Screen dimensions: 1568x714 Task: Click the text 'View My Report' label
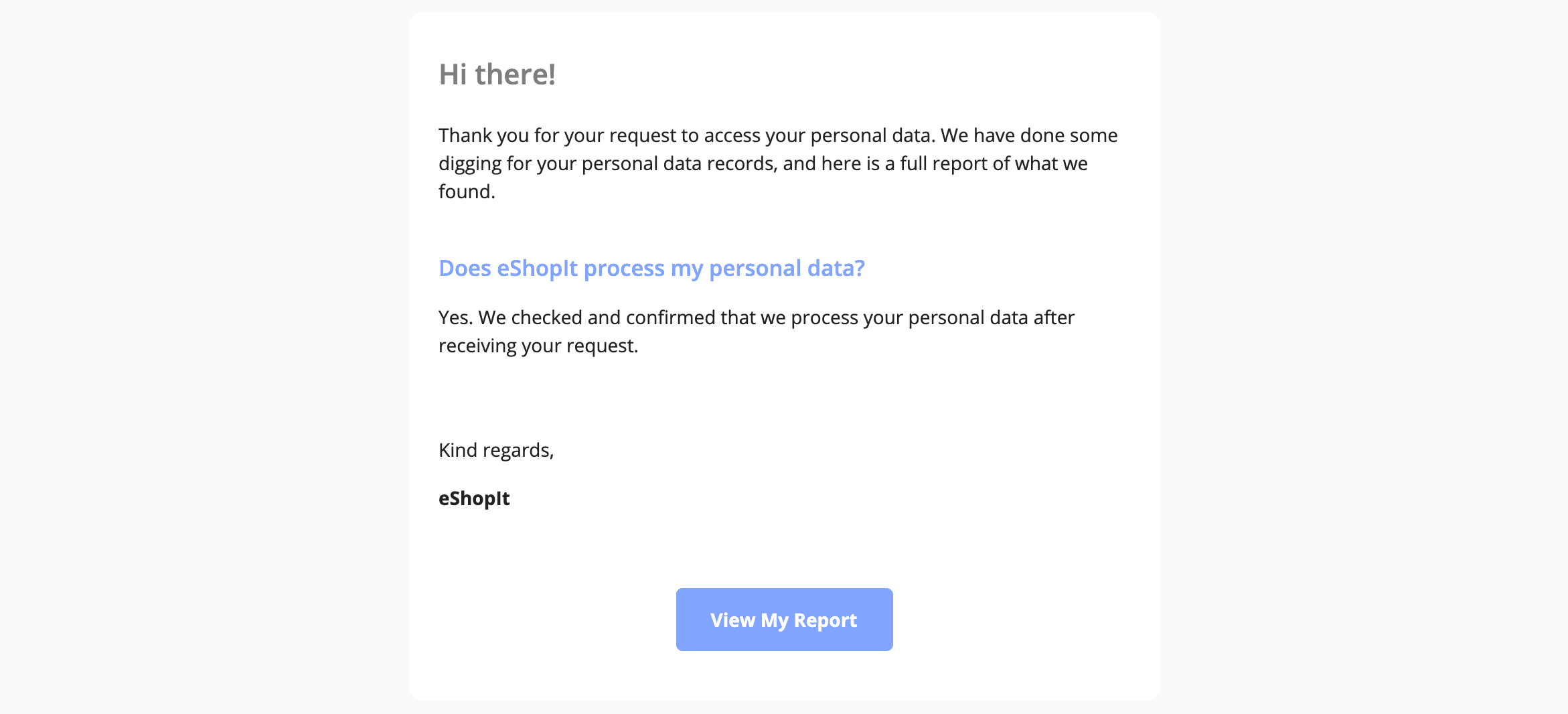coord(783,620)
